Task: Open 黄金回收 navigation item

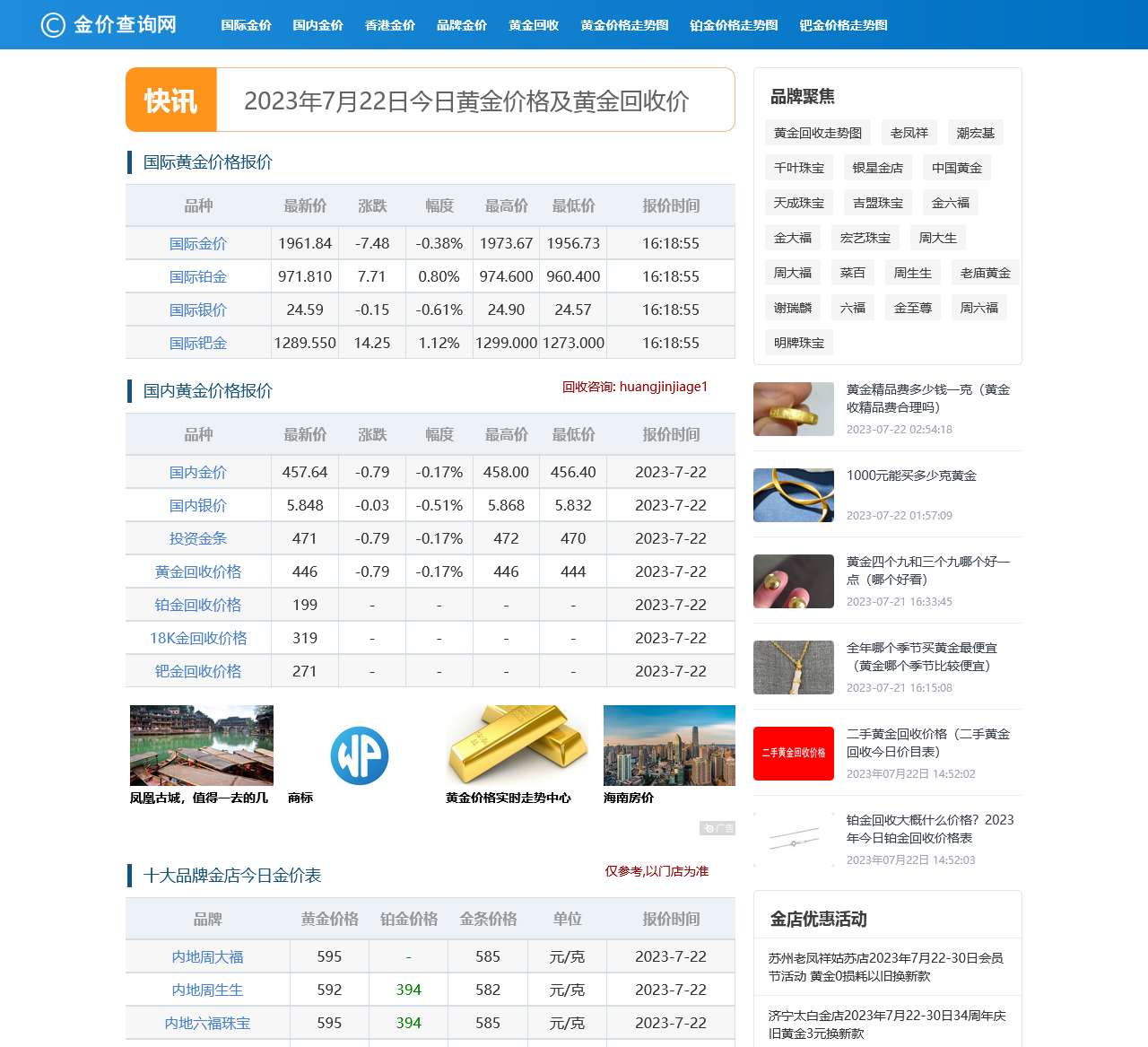Action: [534, 25]
